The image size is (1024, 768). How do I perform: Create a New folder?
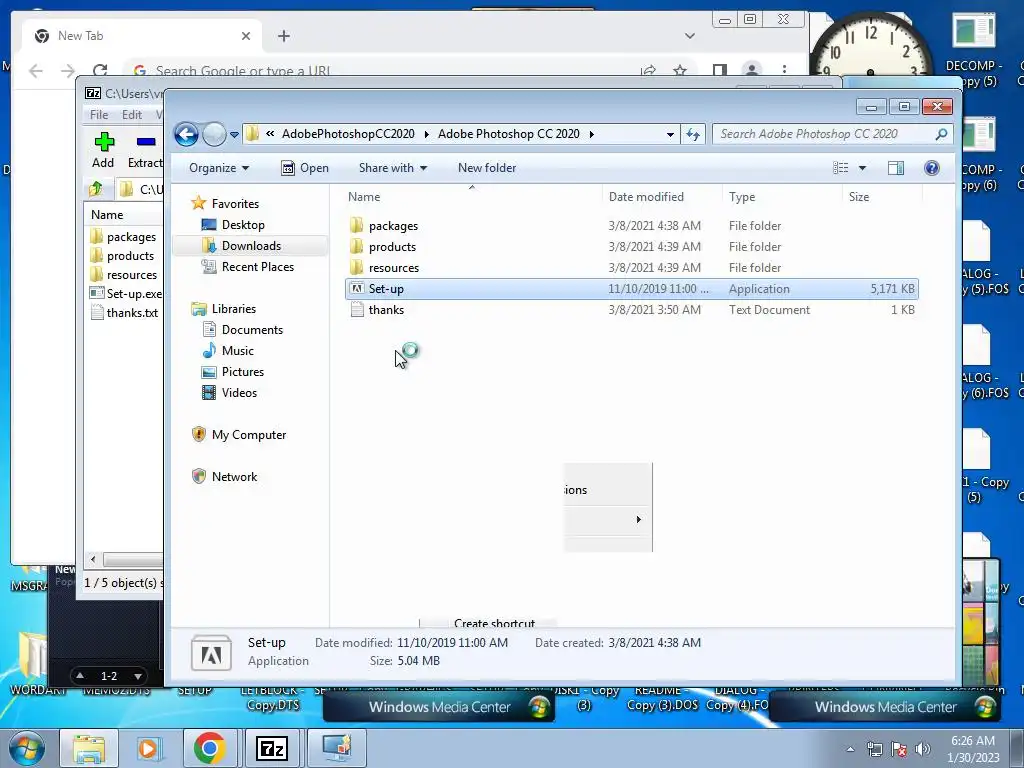tap(487, 168)
